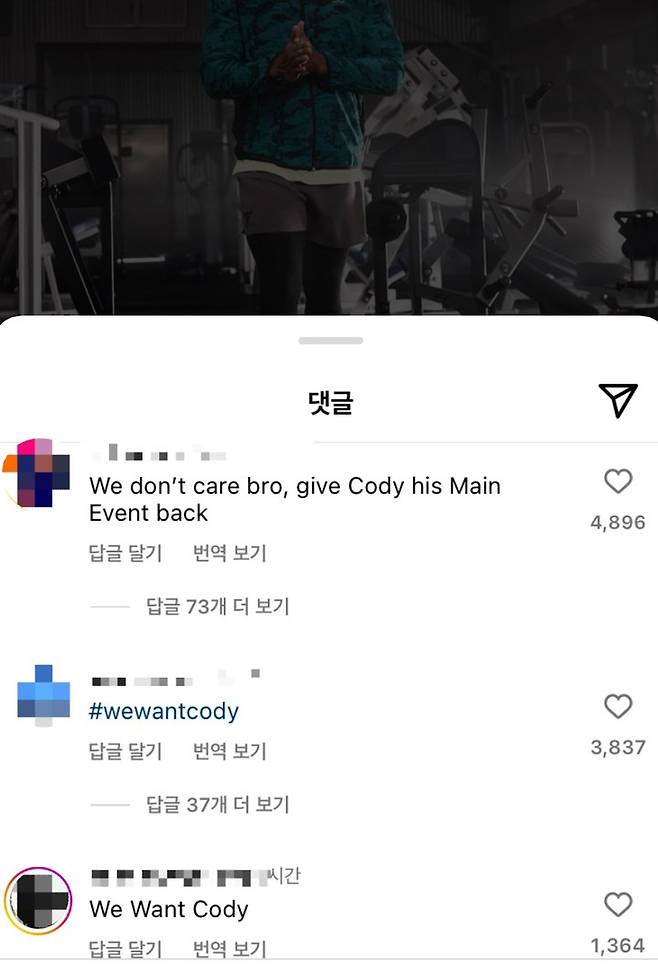
Task: Tap the darkened video behind comments
Action: [329, 155]
